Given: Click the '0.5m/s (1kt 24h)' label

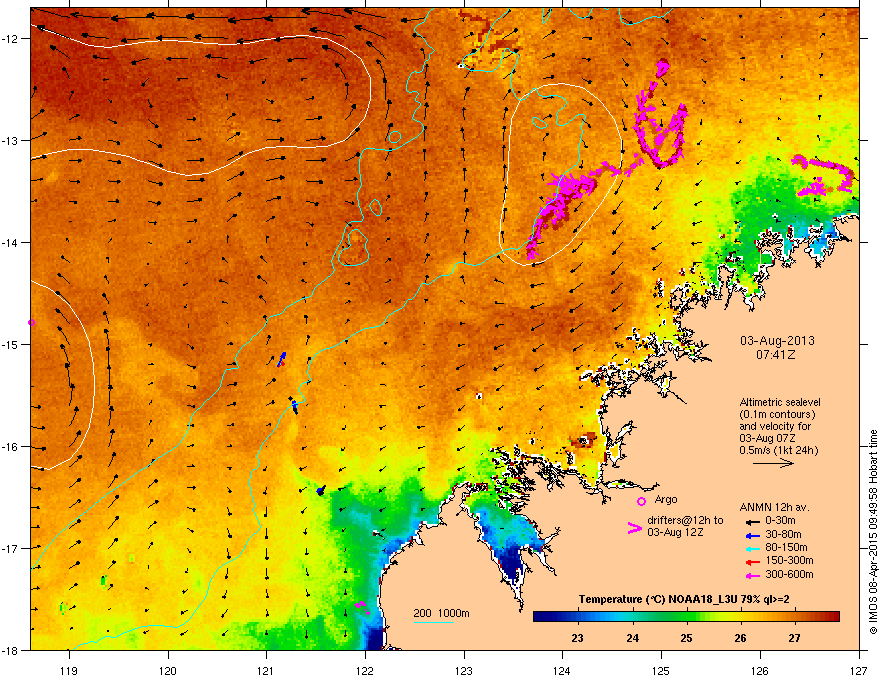Looking at the screenshot, I should (778, 450).
